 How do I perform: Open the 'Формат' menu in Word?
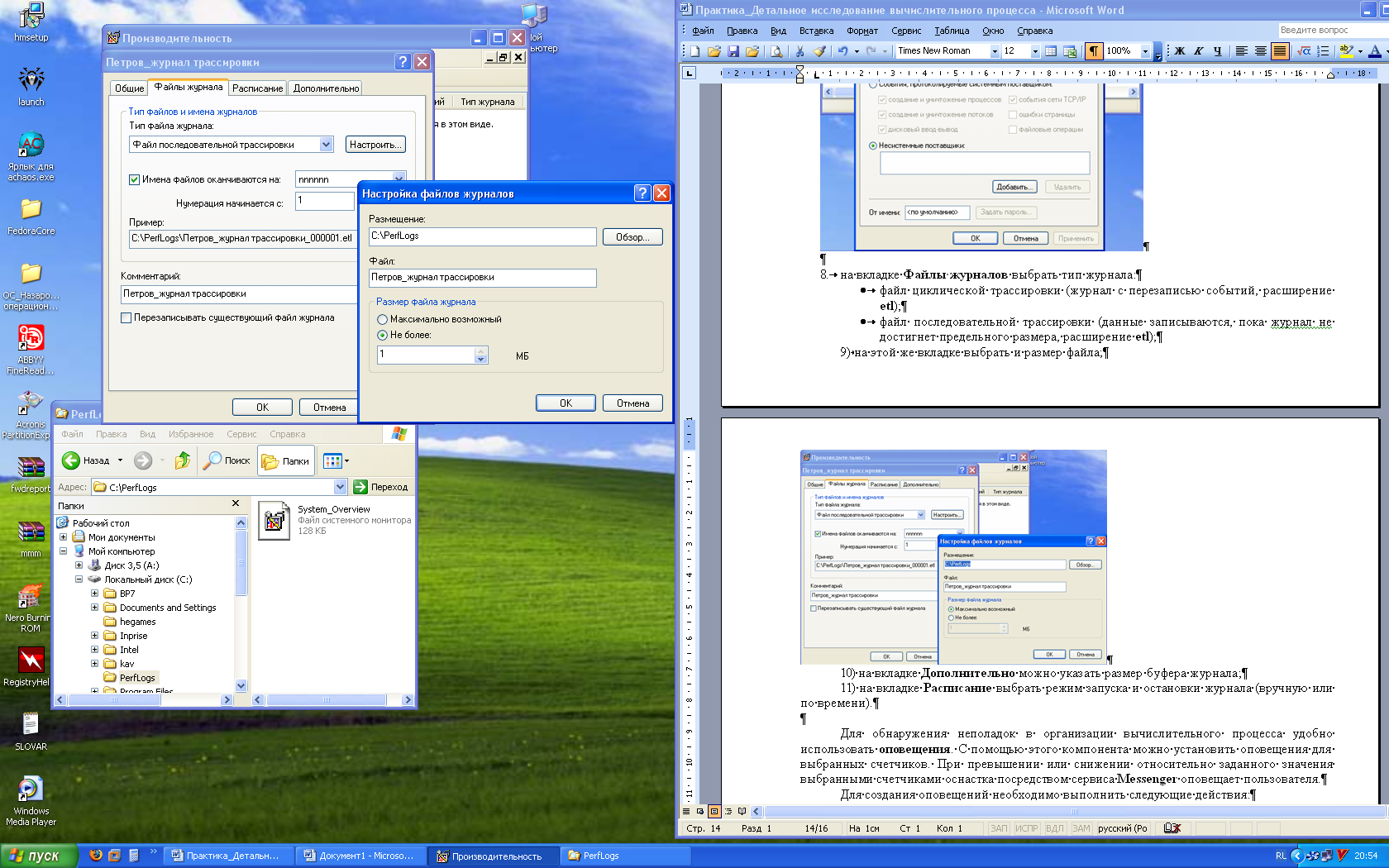click(862, 31)
